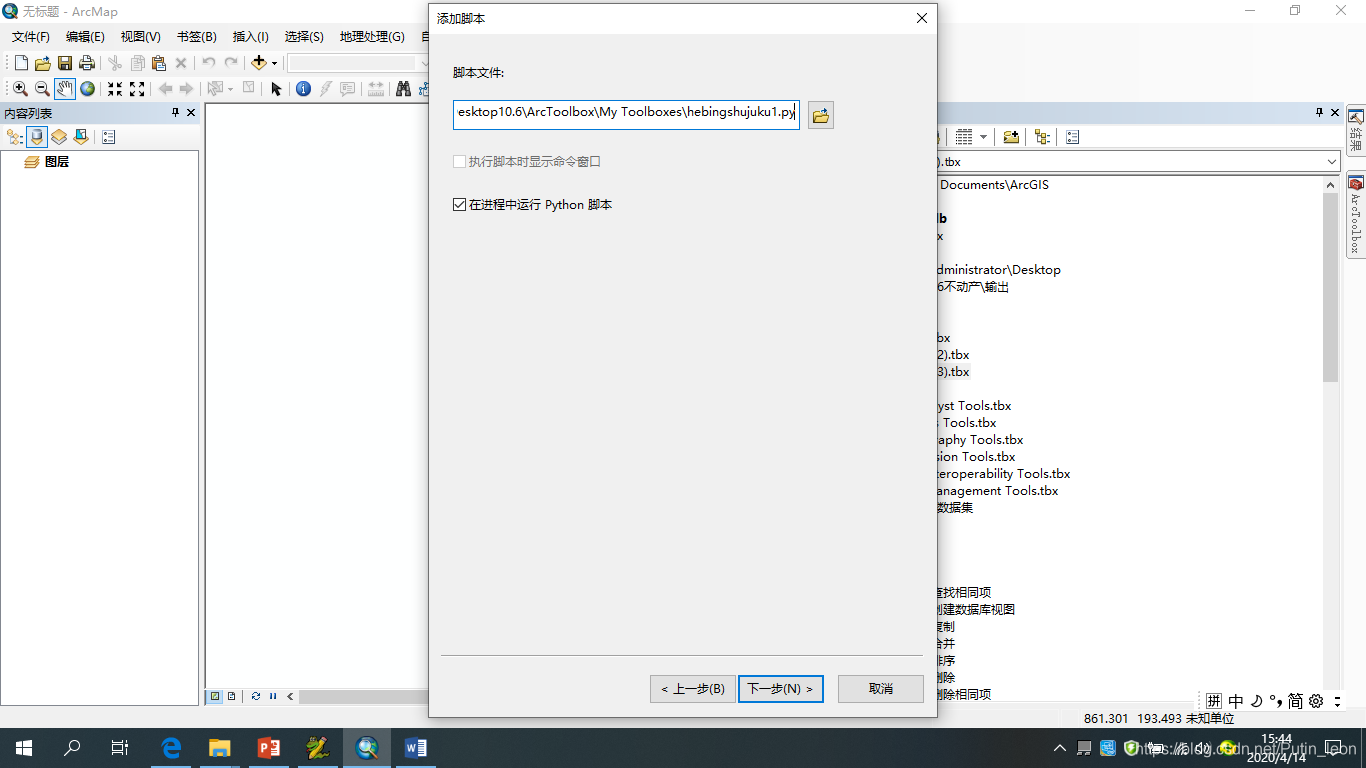Image resolution: width=1366 pixels, height=768 pixels.
Task: Click Connect To Folder icon in Catalog
Action: pyautogui.click(x=1011, y=137)
